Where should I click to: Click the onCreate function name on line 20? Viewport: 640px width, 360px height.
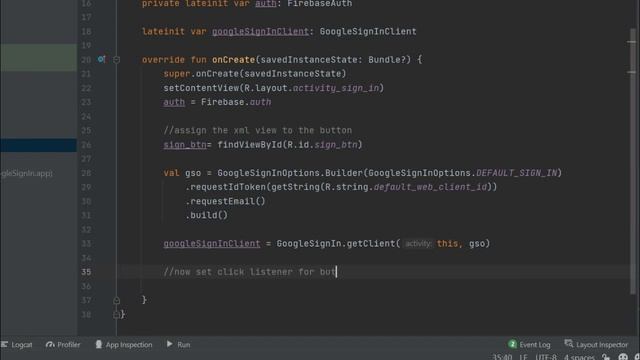click(x=233, y=60)
